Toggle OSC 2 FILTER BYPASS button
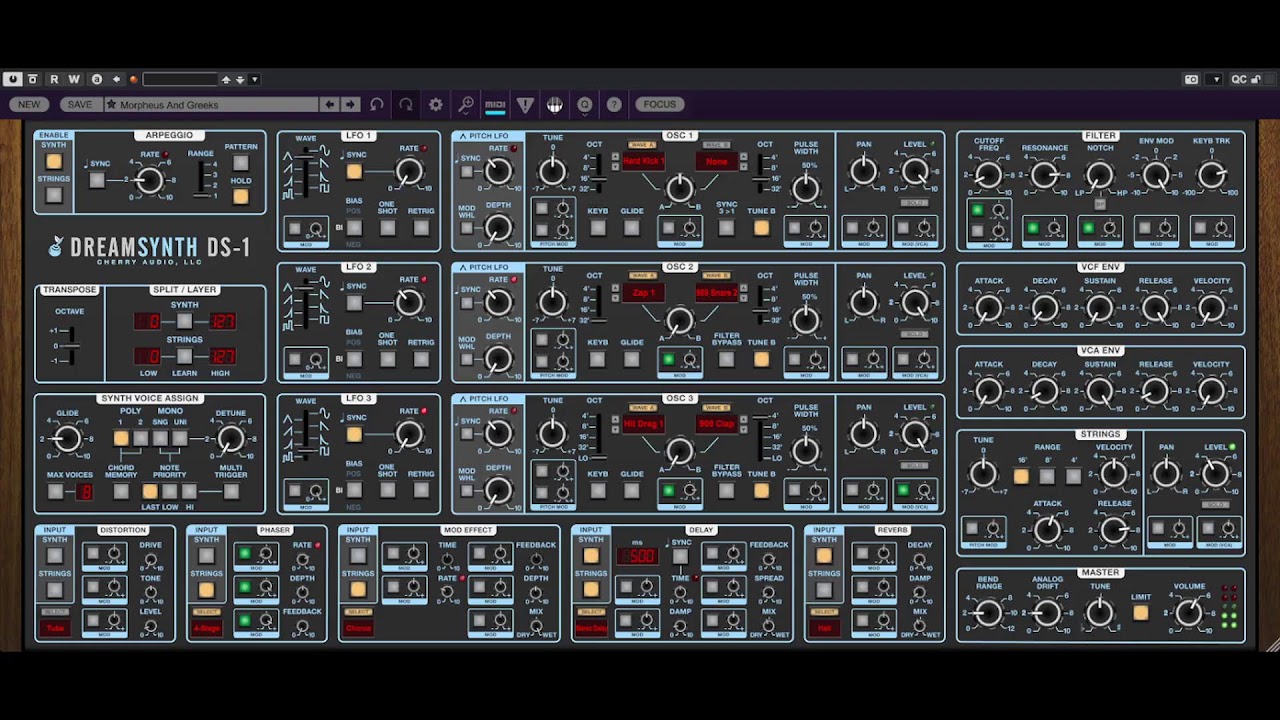1280x720 pixels. (x=726, y=359)
